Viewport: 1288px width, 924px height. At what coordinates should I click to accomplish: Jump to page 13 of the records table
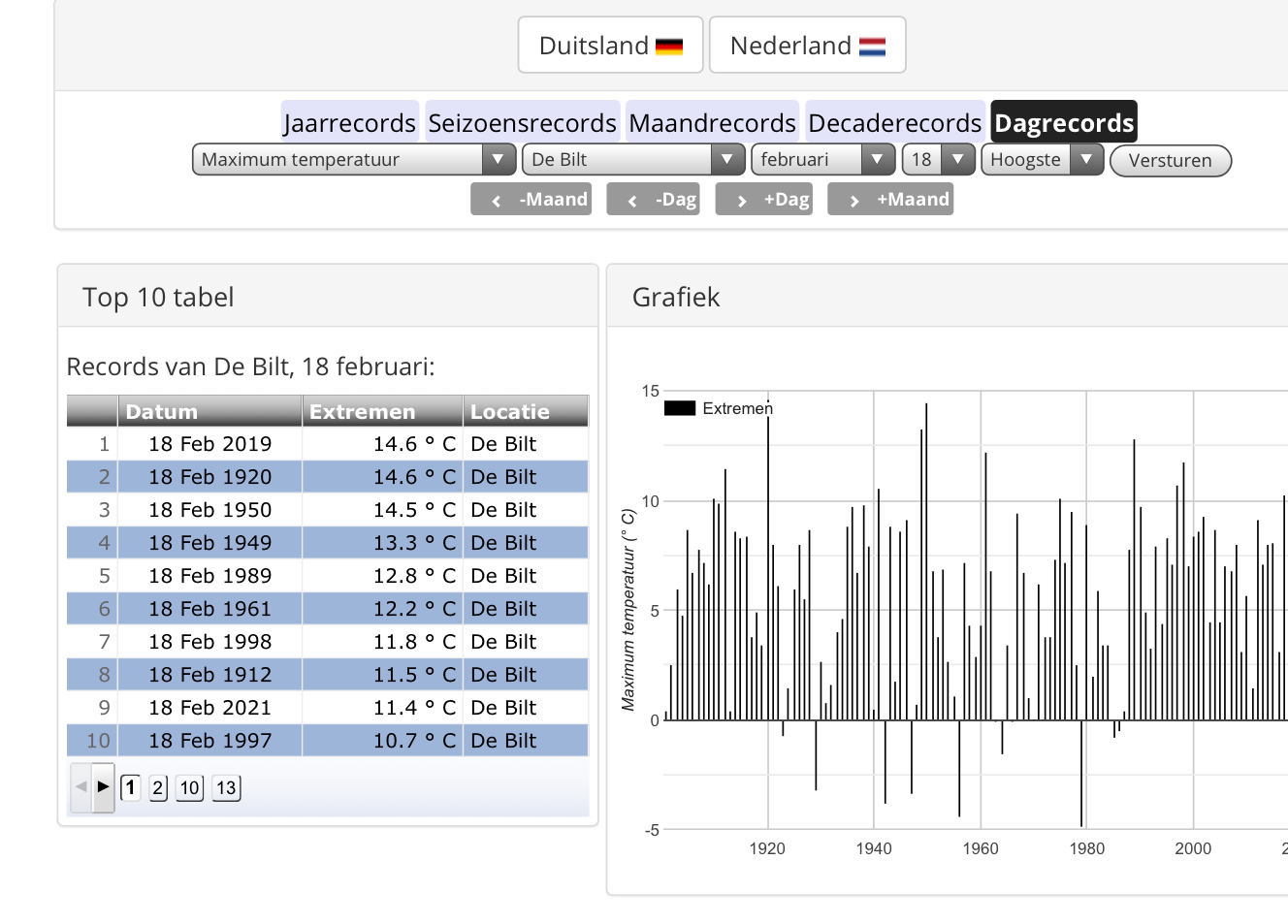click(226, 787)
